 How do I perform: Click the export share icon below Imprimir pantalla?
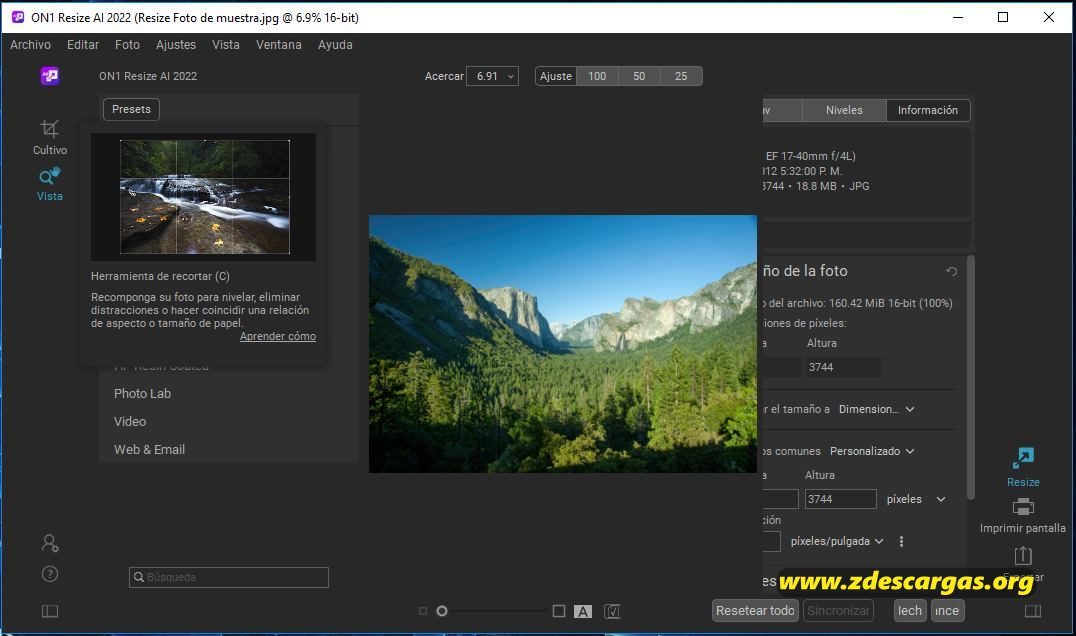coord(1022,555)
